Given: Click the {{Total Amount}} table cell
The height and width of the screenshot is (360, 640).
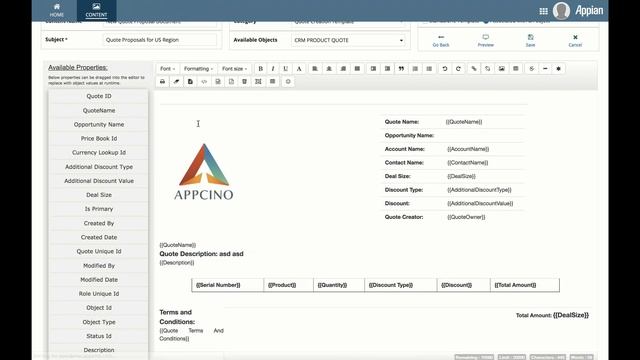Looking at the screenshot, I should (x=525, y=285).
